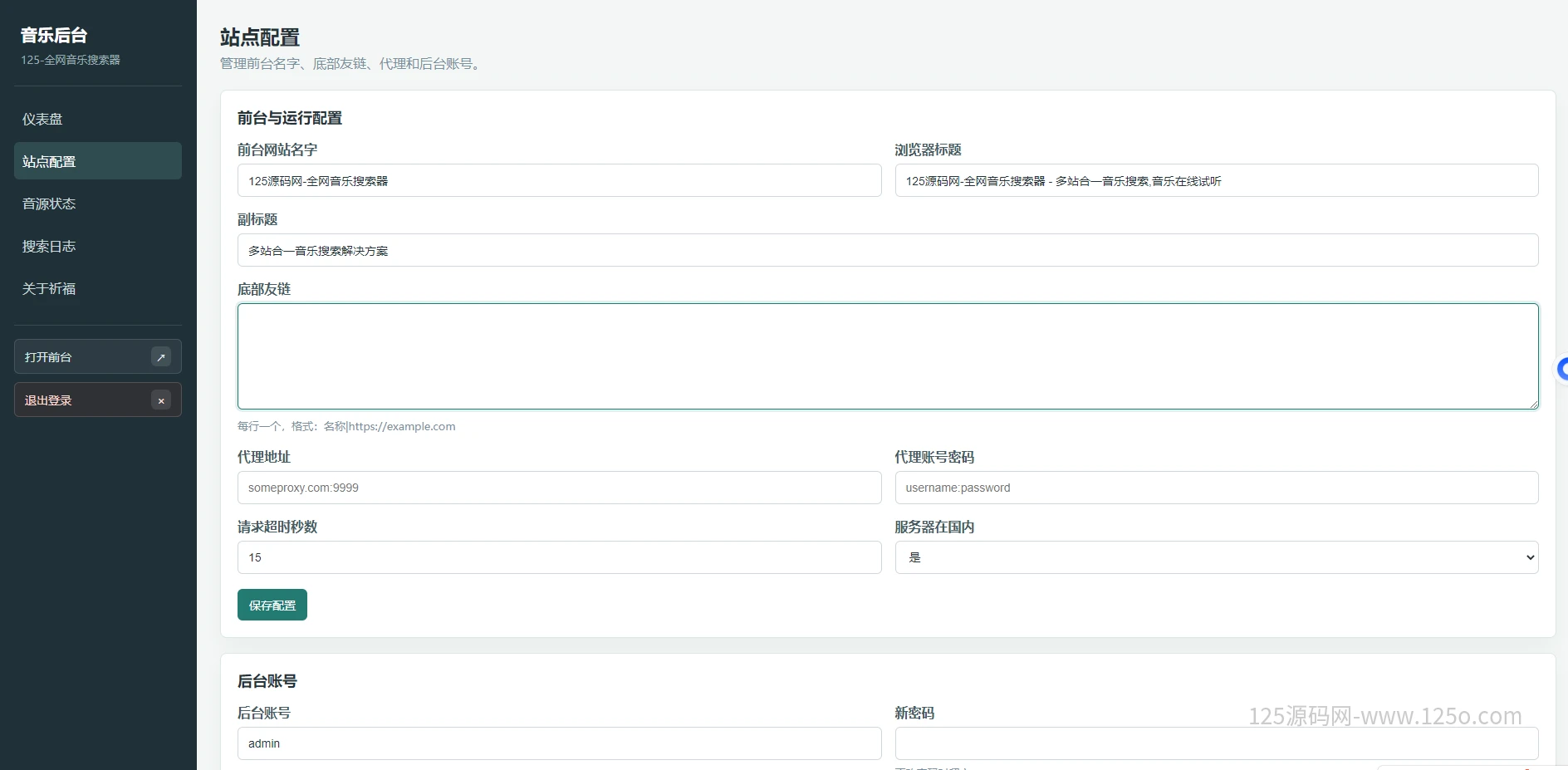
Task: Click the 代理账号密码 input field
Action: coord(1217,488)
